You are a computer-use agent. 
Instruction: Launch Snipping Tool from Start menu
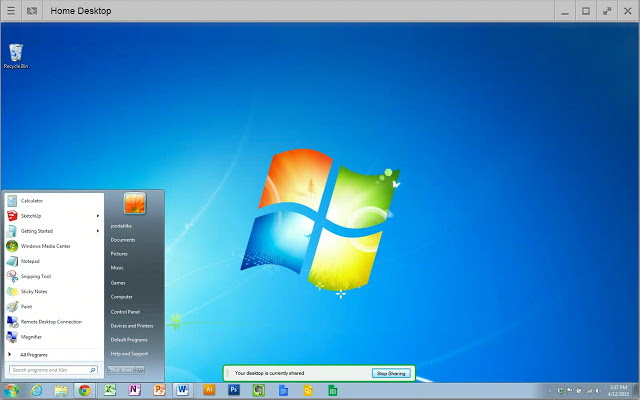coord(36,276)
